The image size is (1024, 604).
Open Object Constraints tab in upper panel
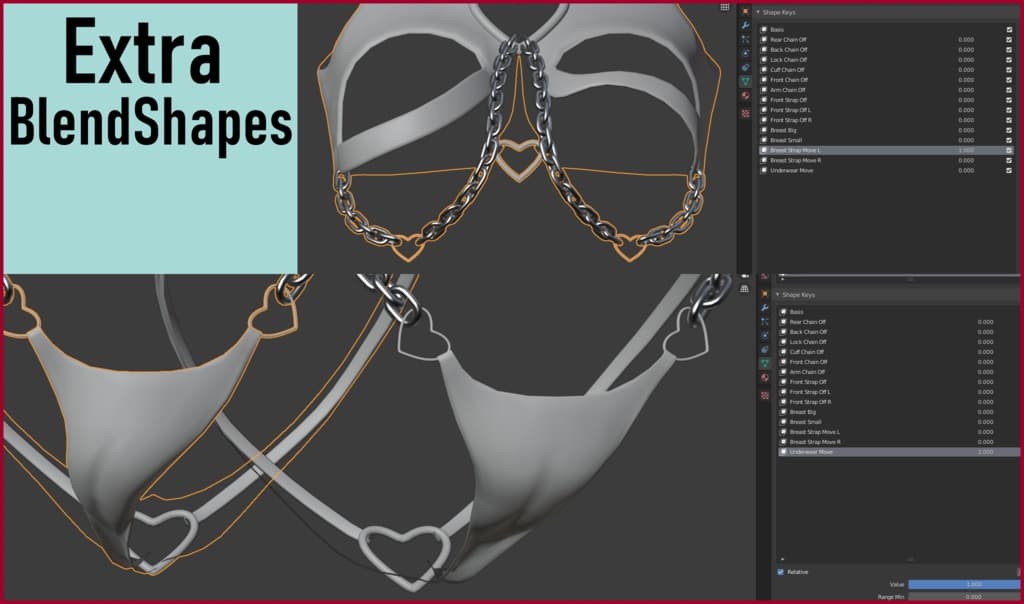click(745, 67)
